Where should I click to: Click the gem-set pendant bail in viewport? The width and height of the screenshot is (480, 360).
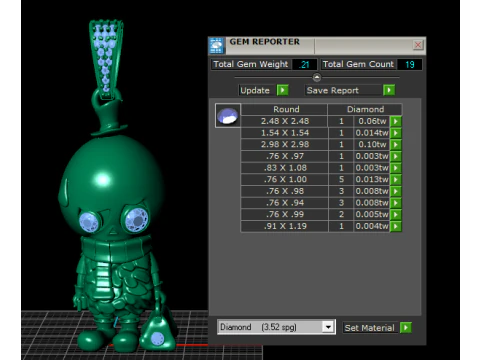pos(106,59)
